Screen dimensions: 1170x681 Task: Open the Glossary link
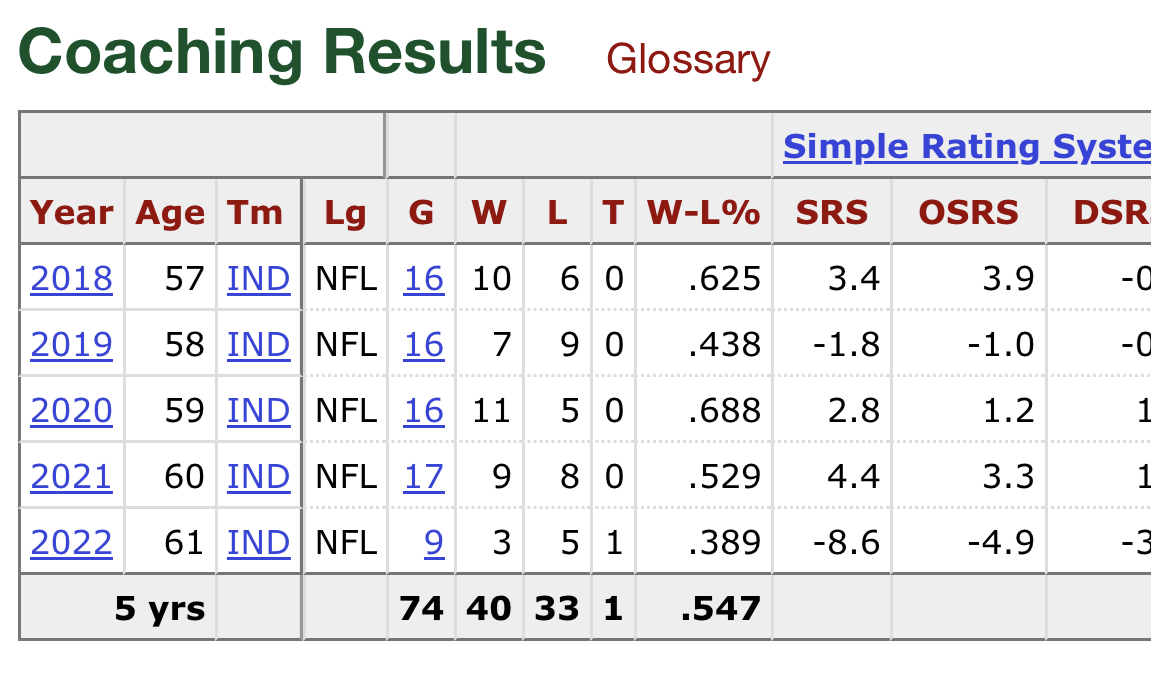688,60
